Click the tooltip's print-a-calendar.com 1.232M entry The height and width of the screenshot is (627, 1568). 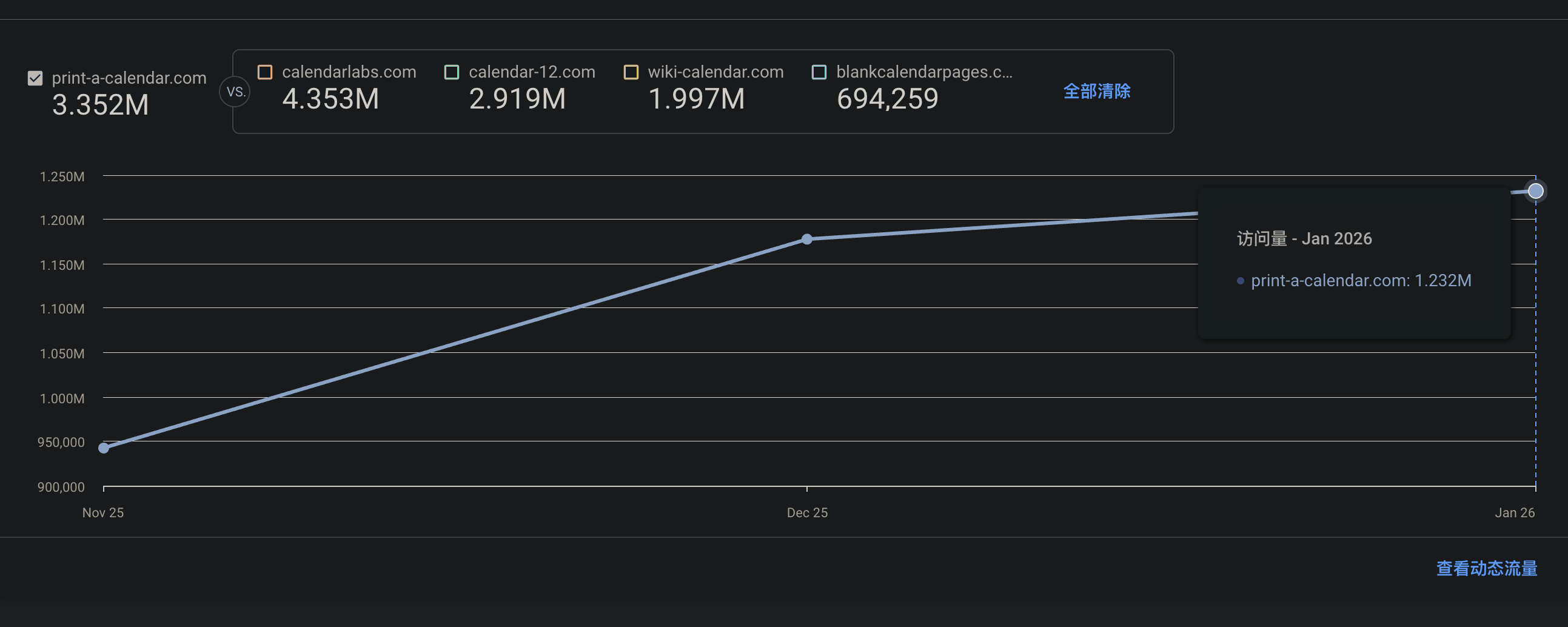click(x=1361, y=281)
